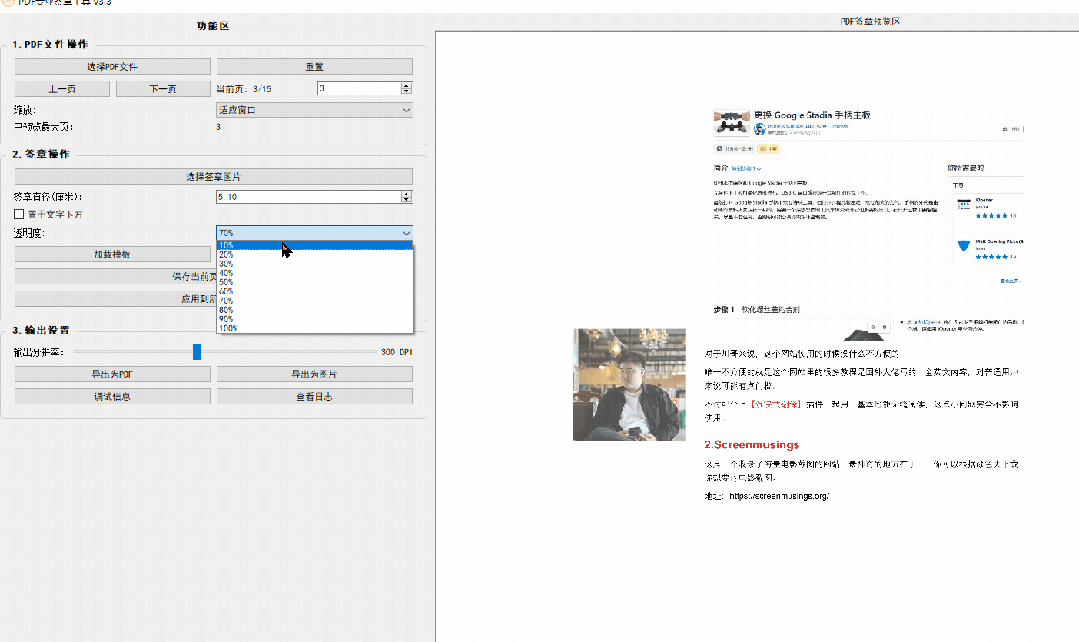Screen dimensions: 1079x642
Task: Click the 选择签章图片 button
Action: 213,177
